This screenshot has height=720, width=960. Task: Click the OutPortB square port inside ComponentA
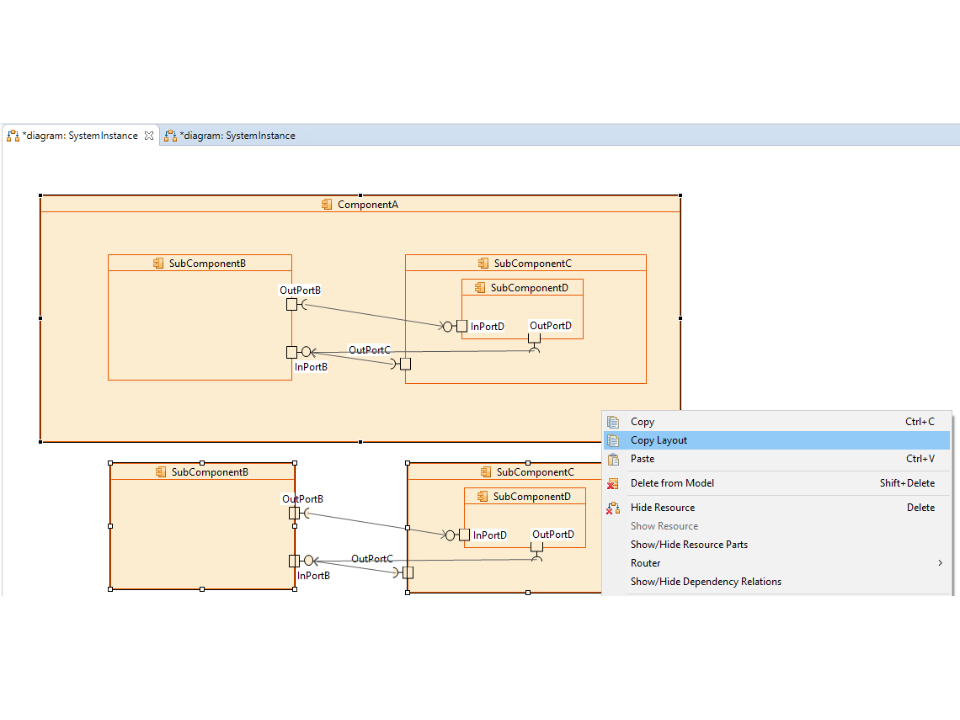tap(292, 305)
